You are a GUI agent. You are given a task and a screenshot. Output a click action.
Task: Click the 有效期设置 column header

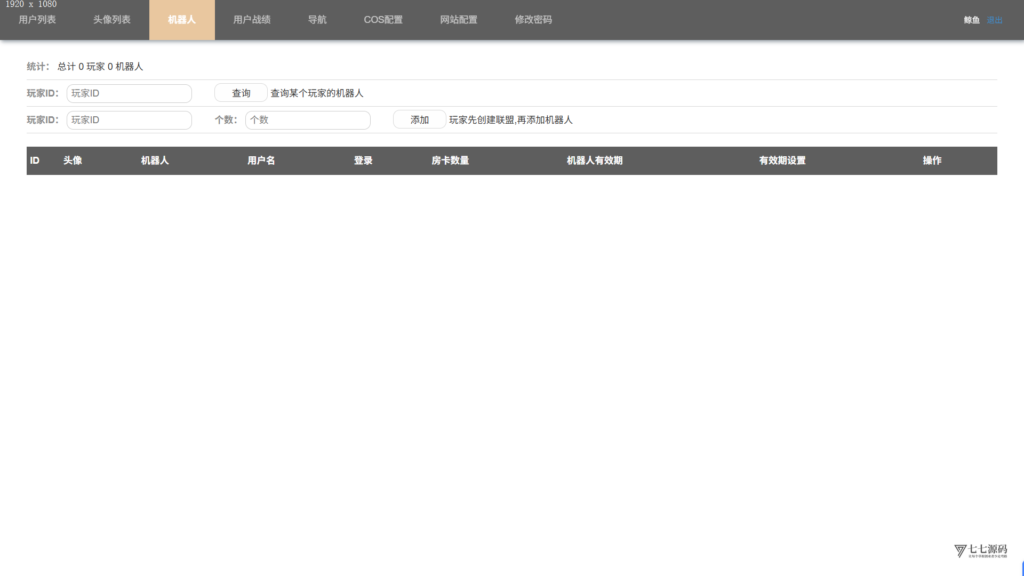782,161
